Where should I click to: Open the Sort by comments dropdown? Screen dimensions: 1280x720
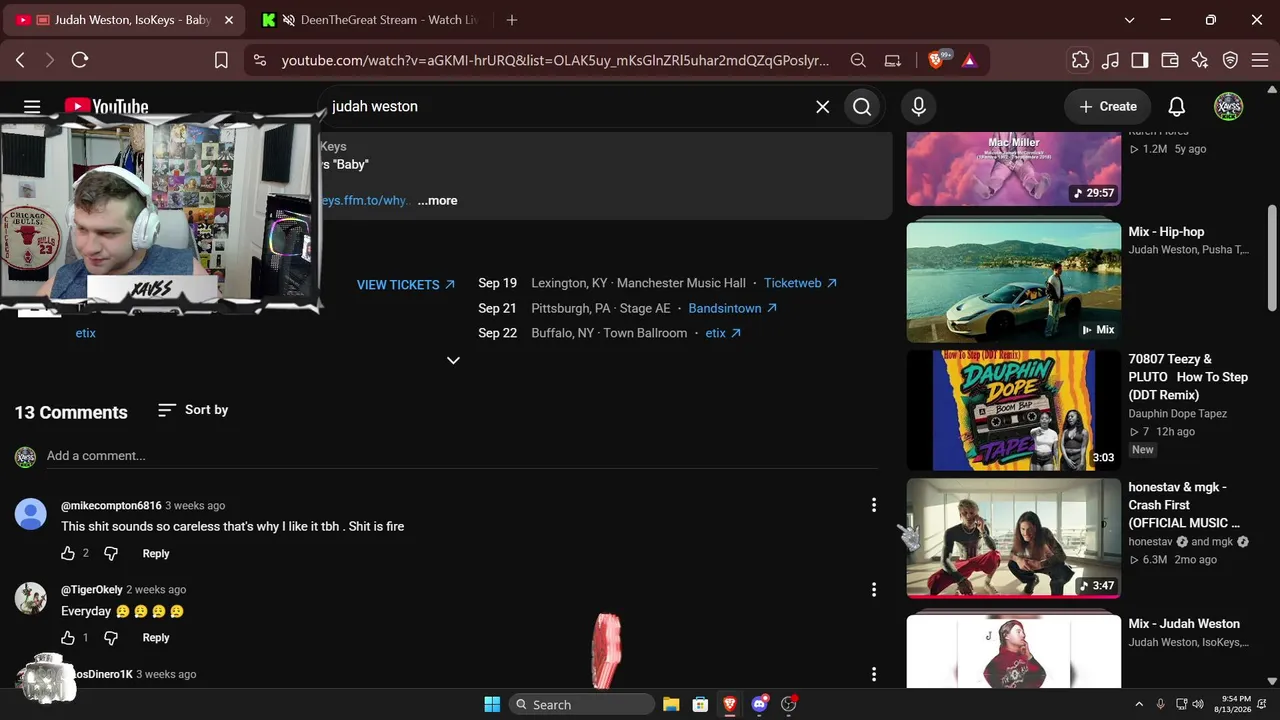point(193,410)
